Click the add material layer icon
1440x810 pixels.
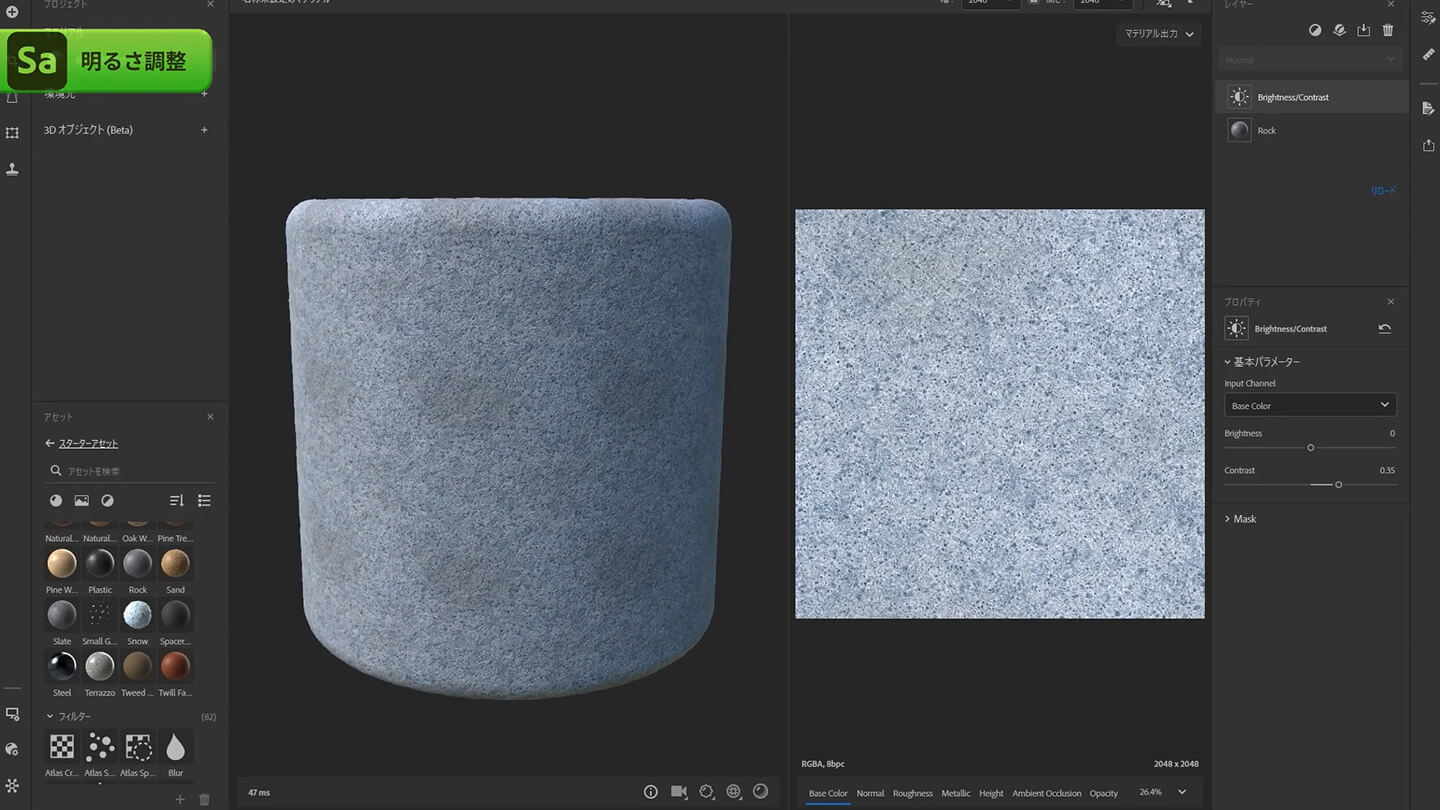(x=1339, y=30)
